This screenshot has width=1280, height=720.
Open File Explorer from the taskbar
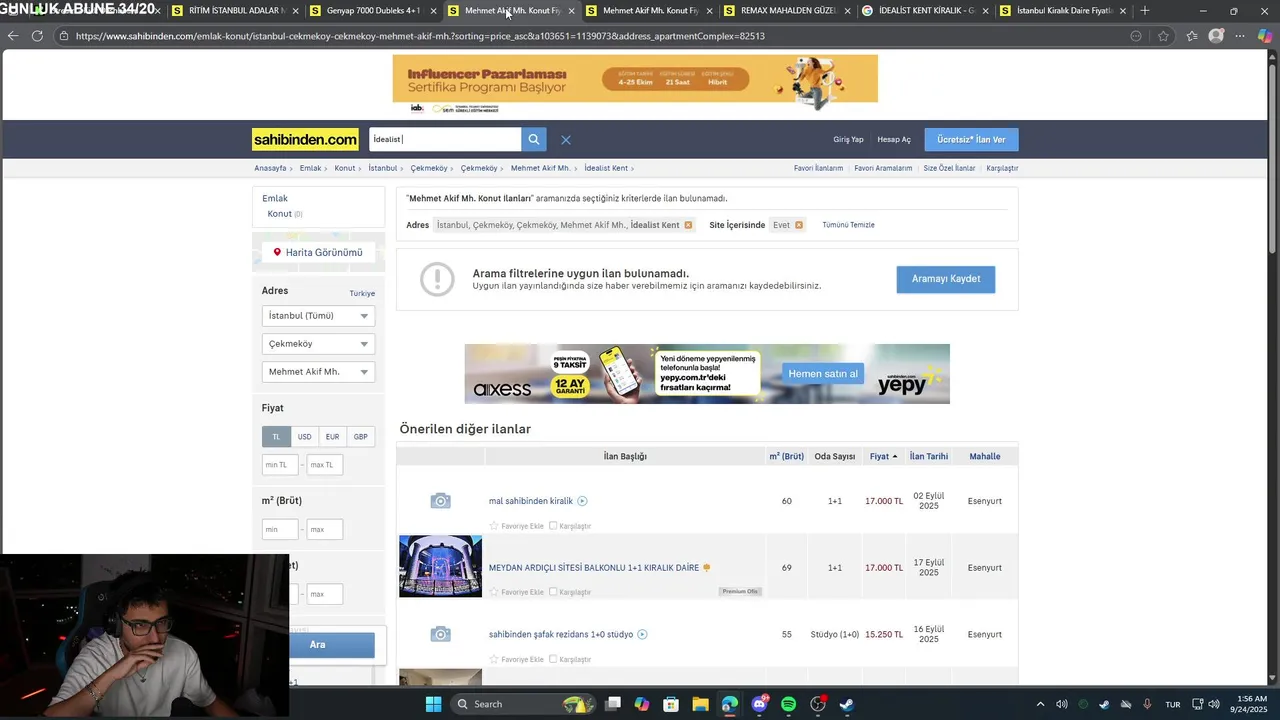(x=700, y=704)
